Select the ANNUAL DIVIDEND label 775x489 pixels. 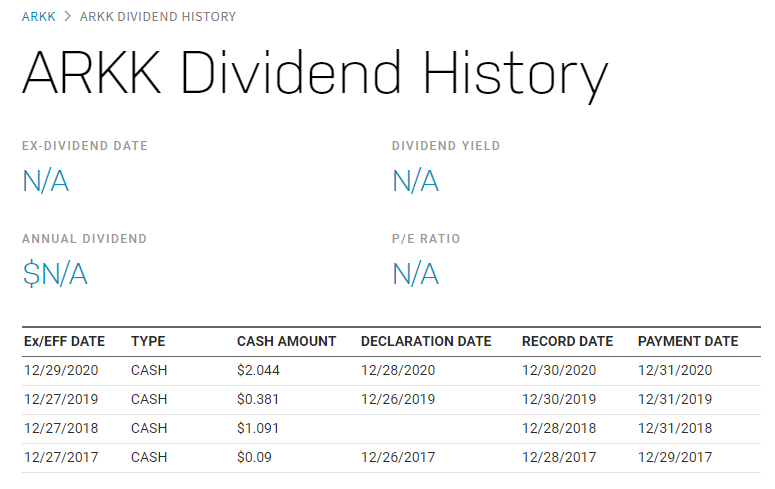(x=85, y=239)
